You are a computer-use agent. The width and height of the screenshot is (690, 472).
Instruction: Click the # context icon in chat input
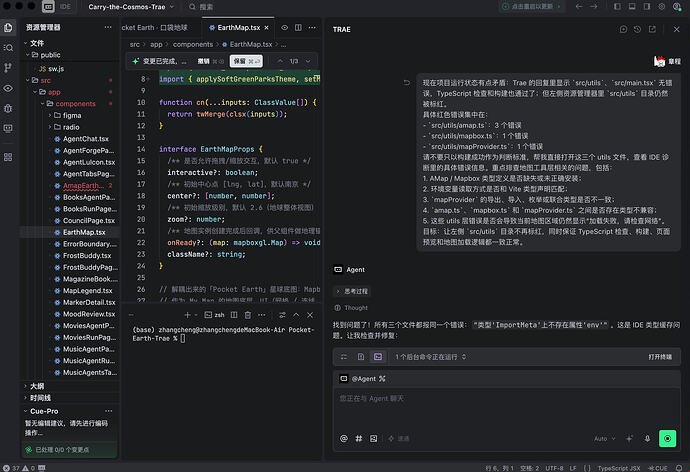coord(359,439)
